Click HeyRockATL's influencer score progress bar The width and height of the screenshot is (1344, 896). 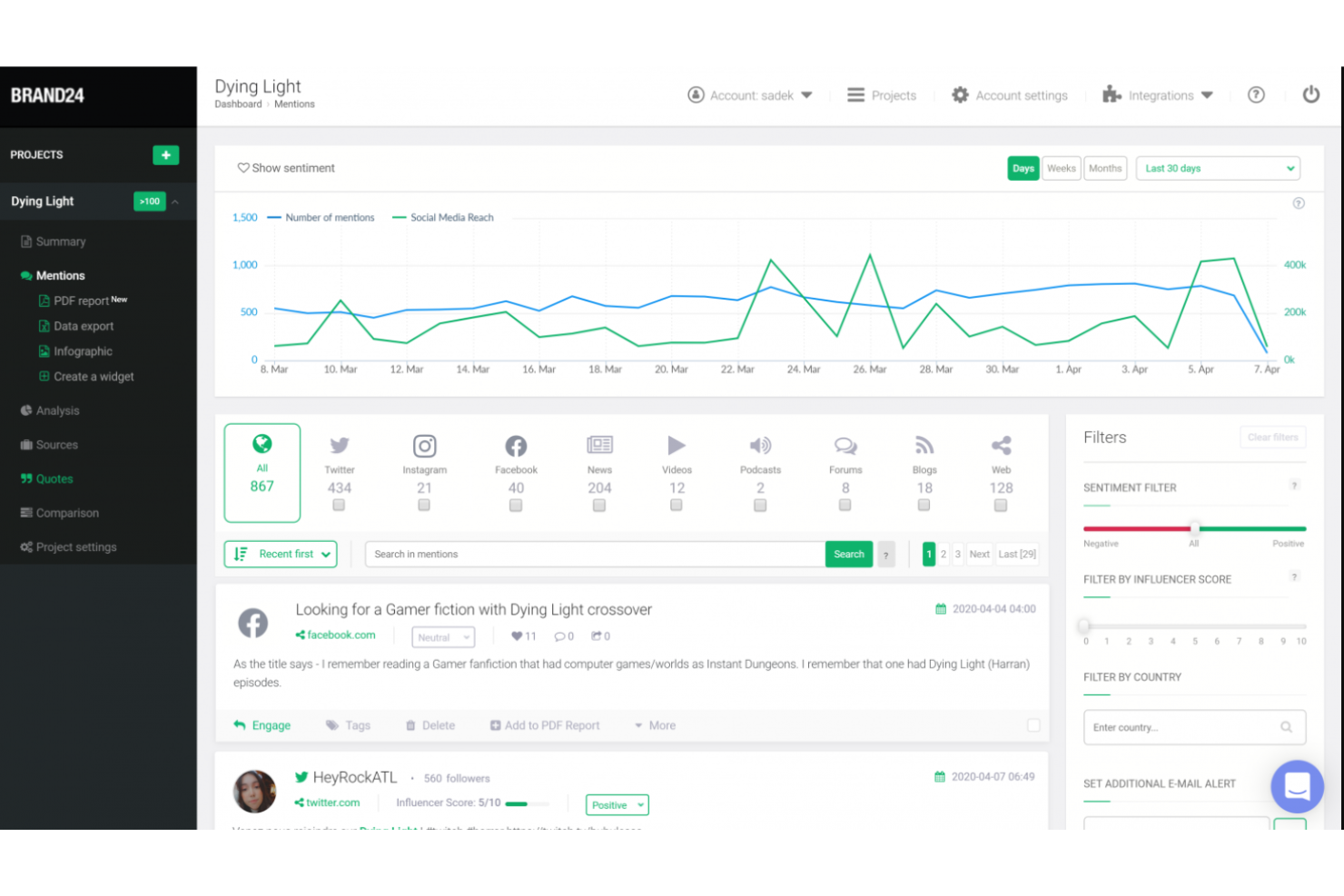[528, 803]
